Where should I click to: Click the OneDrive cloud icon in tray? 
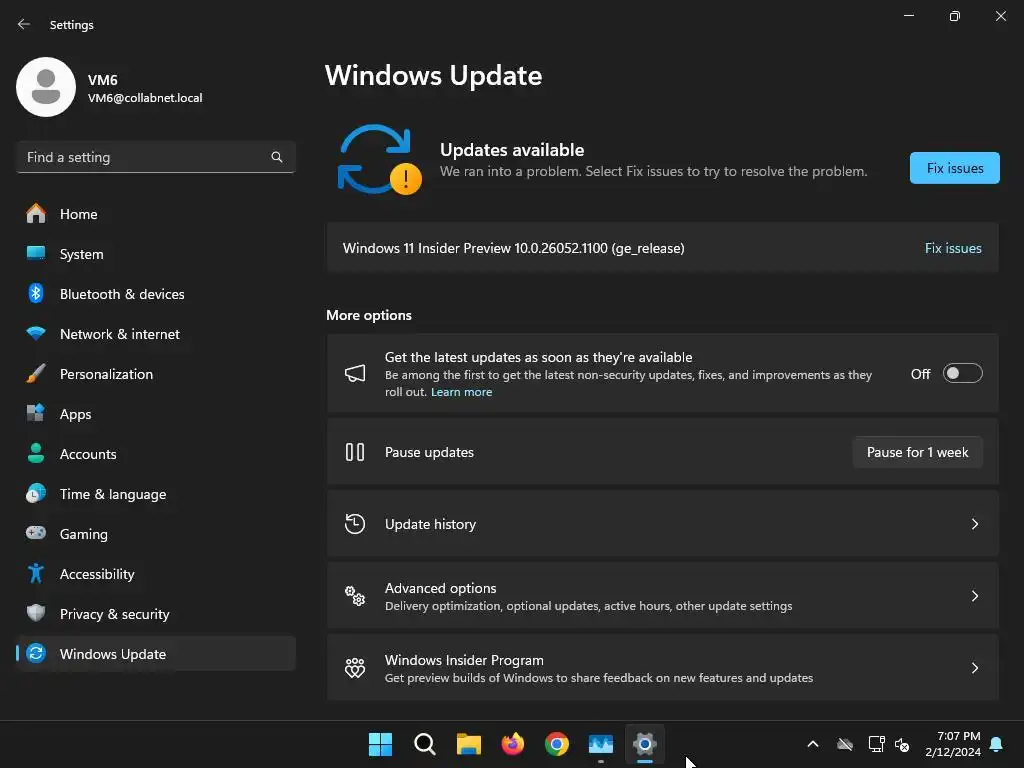845,744
